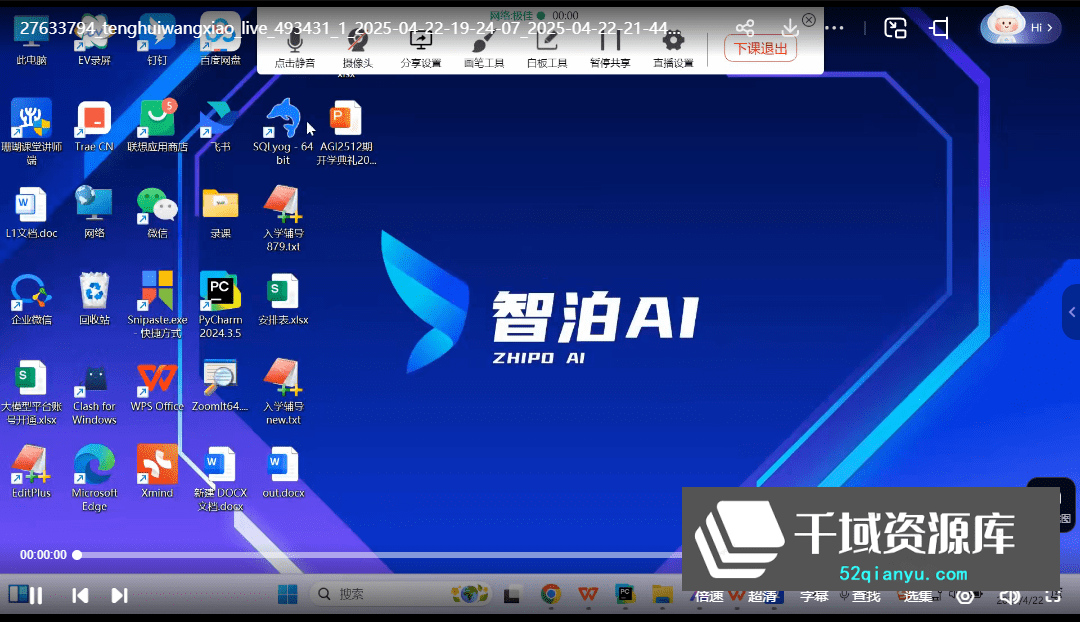
Task: Open the ZoomIt64 desktop icon
Action: click(220, 386)
